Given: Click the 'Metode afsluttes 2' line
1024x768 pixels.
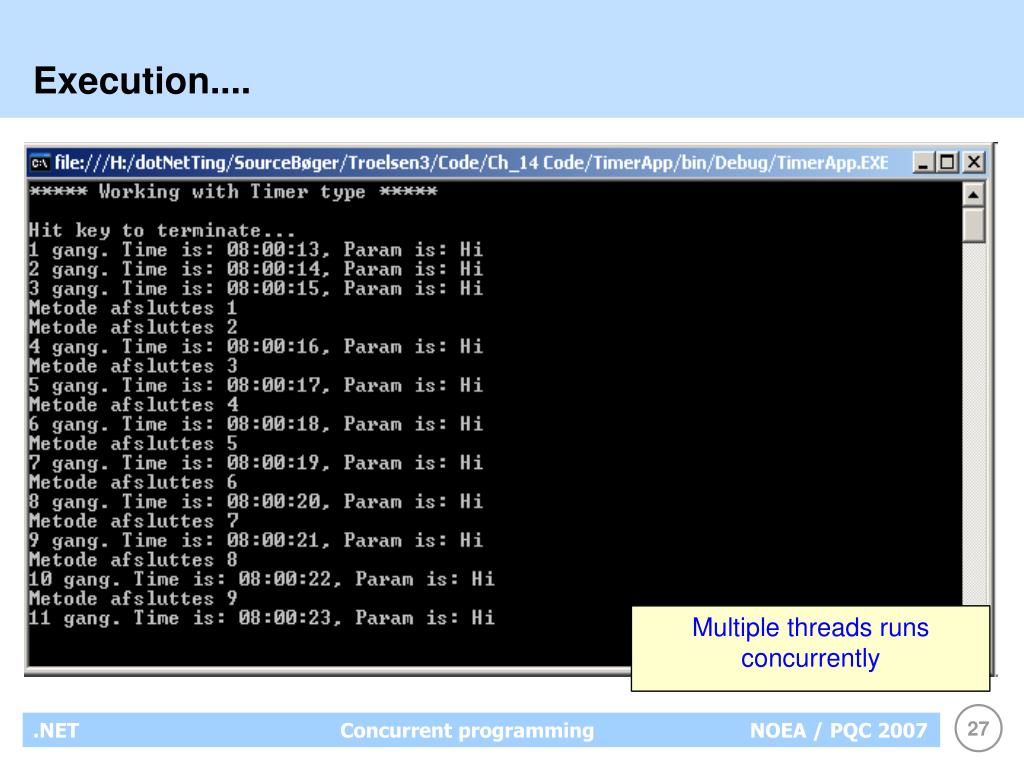Looking at the screenshot, I should coord(133,327).
